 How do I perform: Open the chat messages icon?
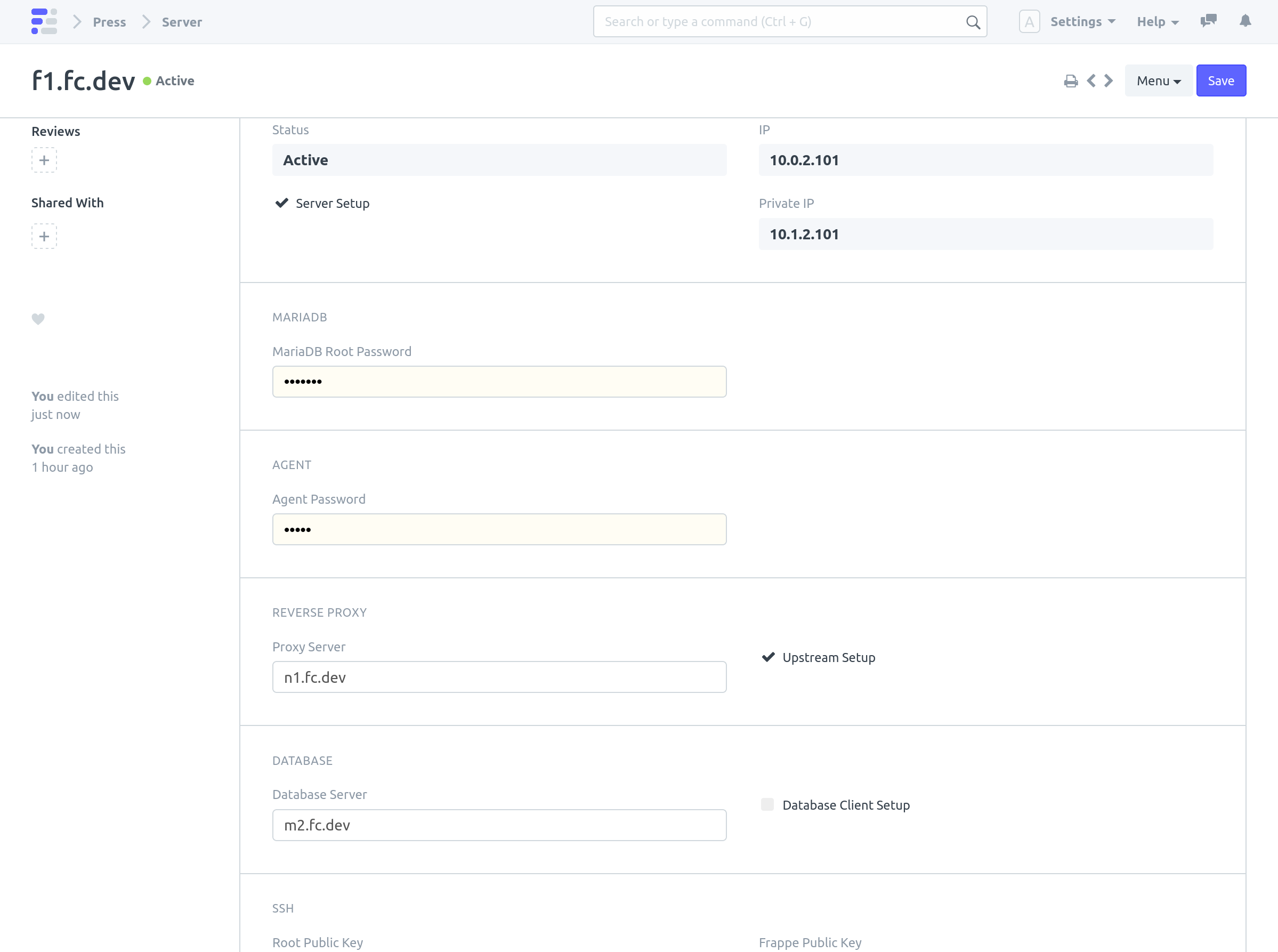tap(1208, 21)
